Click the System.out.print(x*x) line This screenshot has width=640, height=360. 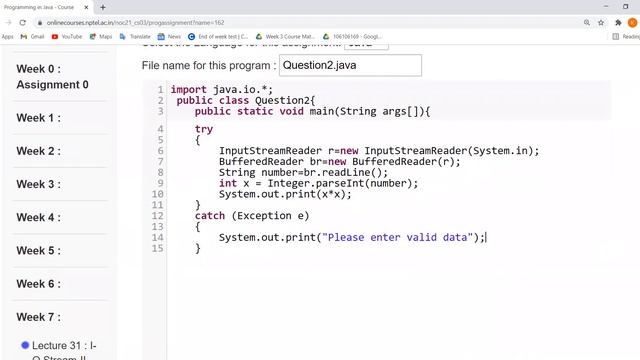tap(285, 194)
